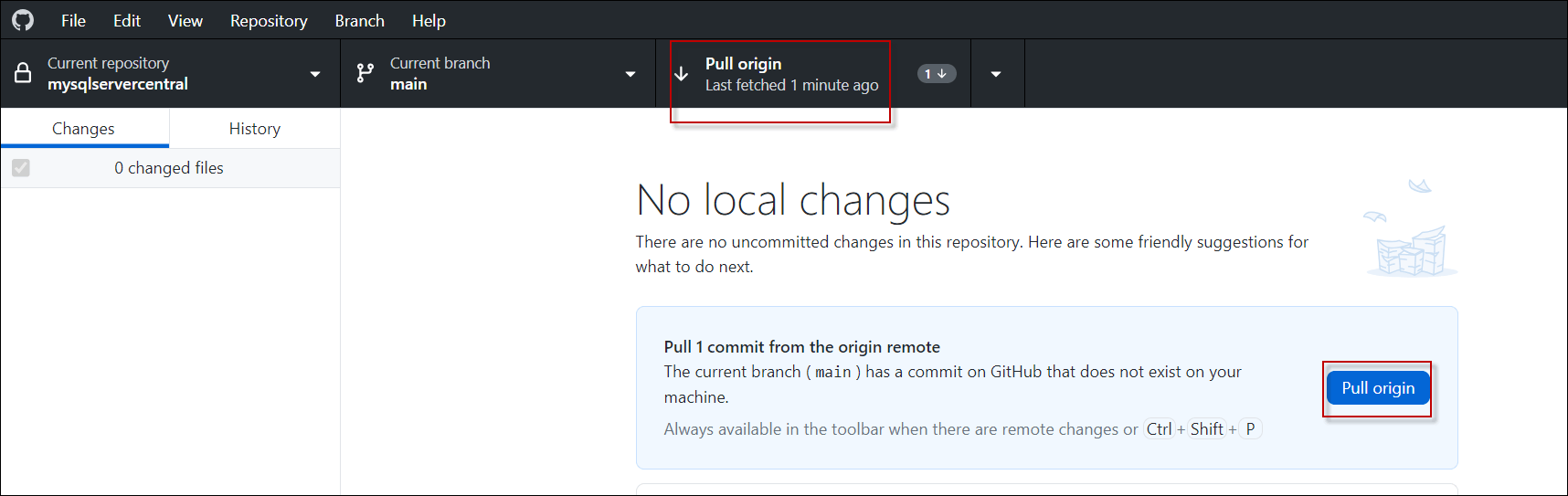Select the Changes tab

tap(83, 129)
